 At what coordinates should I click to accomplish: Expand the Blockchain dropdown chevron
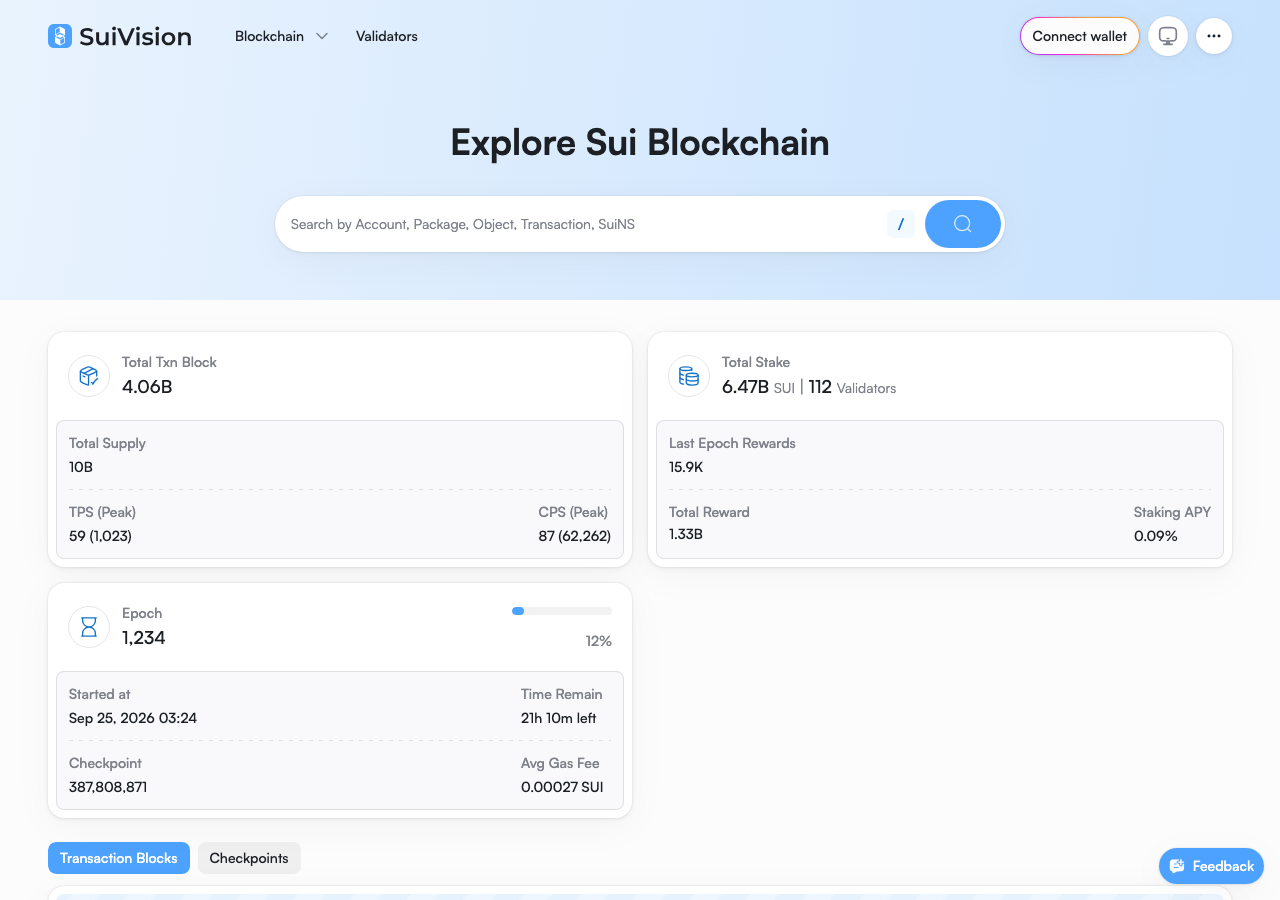(322, 36)
